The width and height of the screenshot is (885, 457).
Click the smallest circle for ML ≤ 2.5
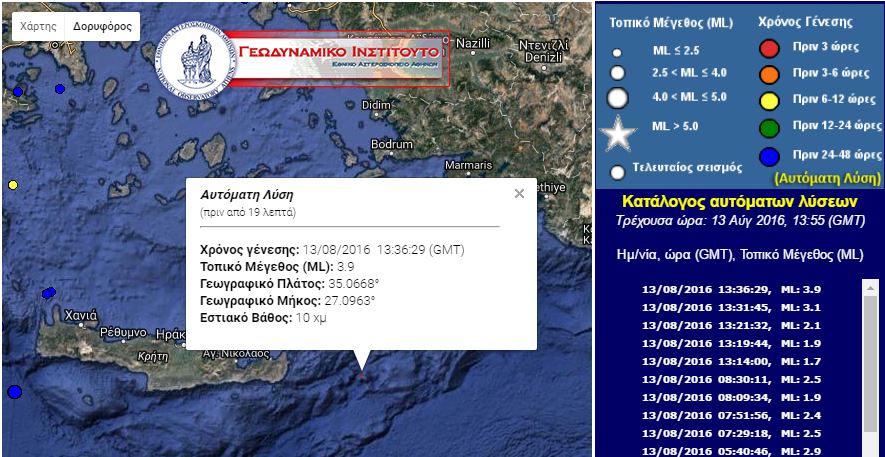coord(617,52)
